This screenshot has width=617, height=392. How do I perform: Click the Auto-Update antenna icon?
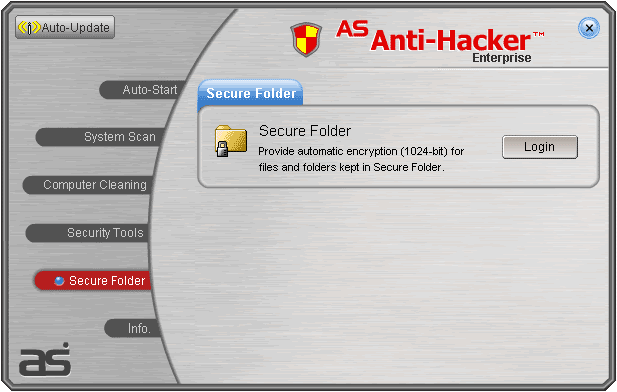[x=29, y=28]
